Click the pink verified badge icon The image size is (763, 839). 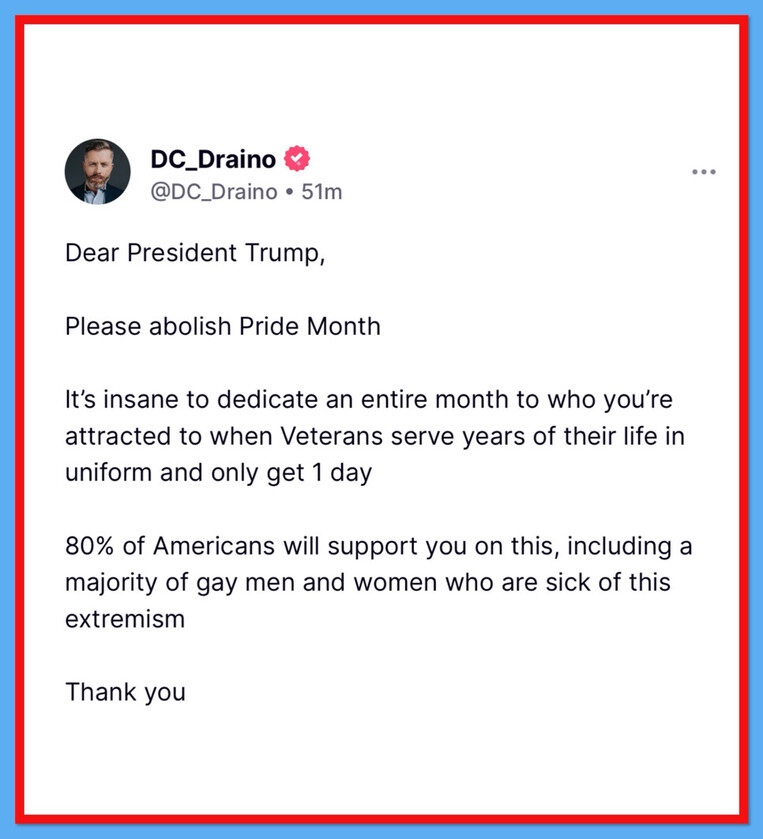pyautogui.click(x=297, y=158)
